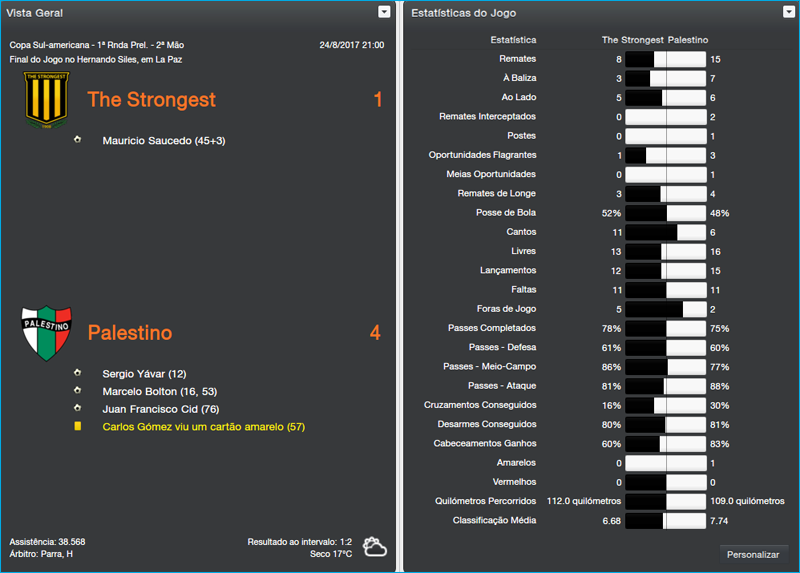800x573 pixels.
Task: Click The Strongest team name heading
Action: tap(152, 99)
